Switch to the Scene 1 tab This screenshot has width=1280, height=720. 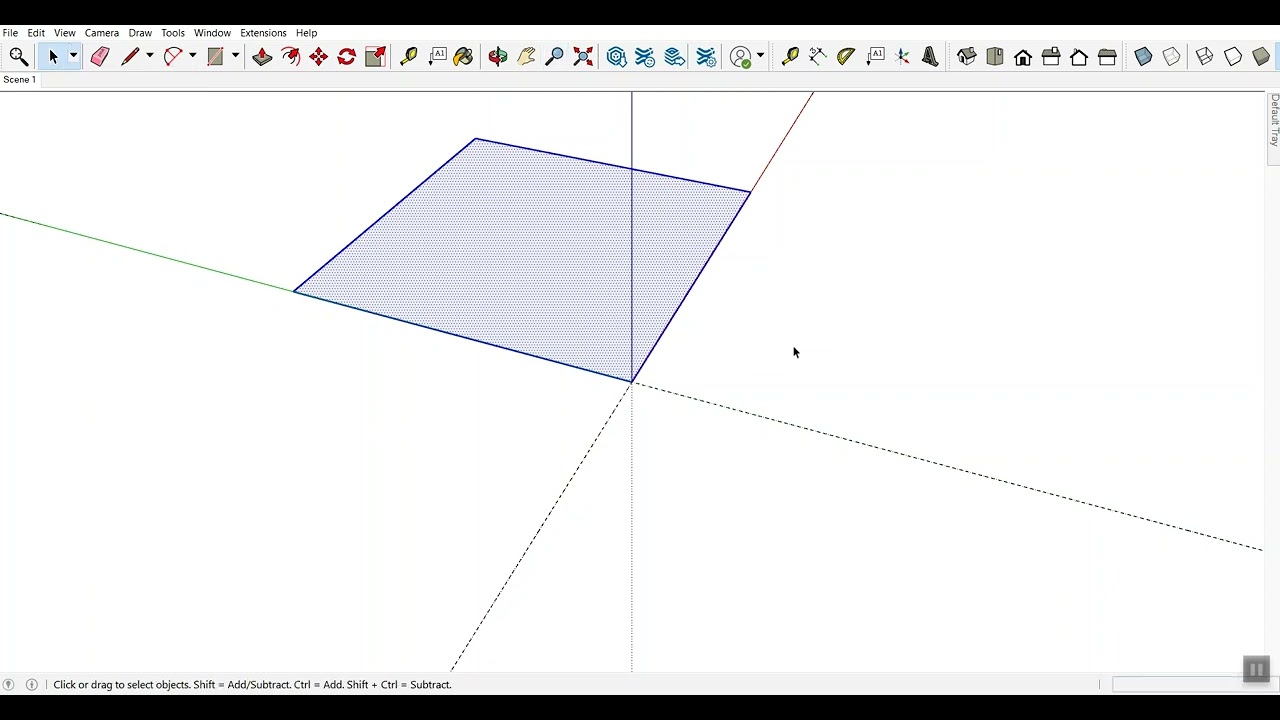point(19,80)
